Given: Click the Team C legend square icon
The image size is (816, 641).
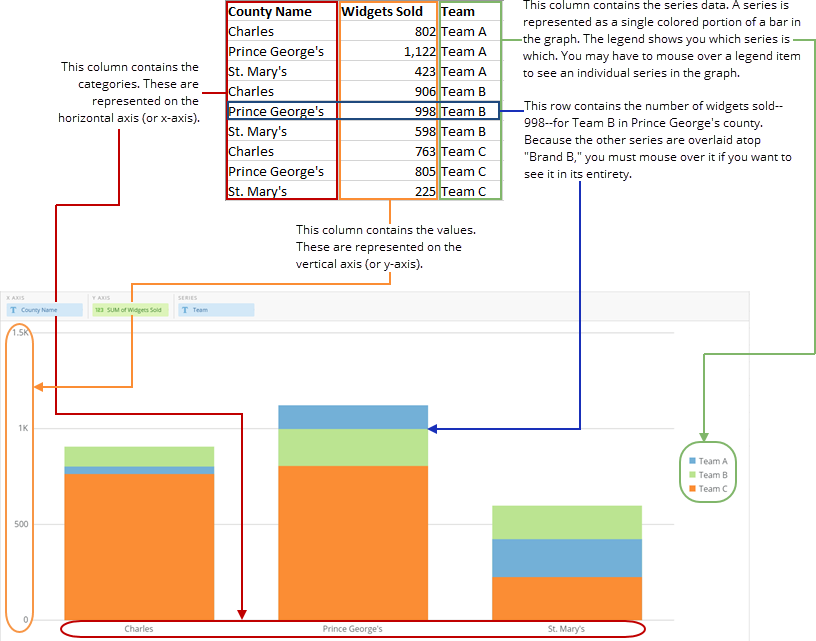Looking at the screenshot, I should click(x=692, y=488).
